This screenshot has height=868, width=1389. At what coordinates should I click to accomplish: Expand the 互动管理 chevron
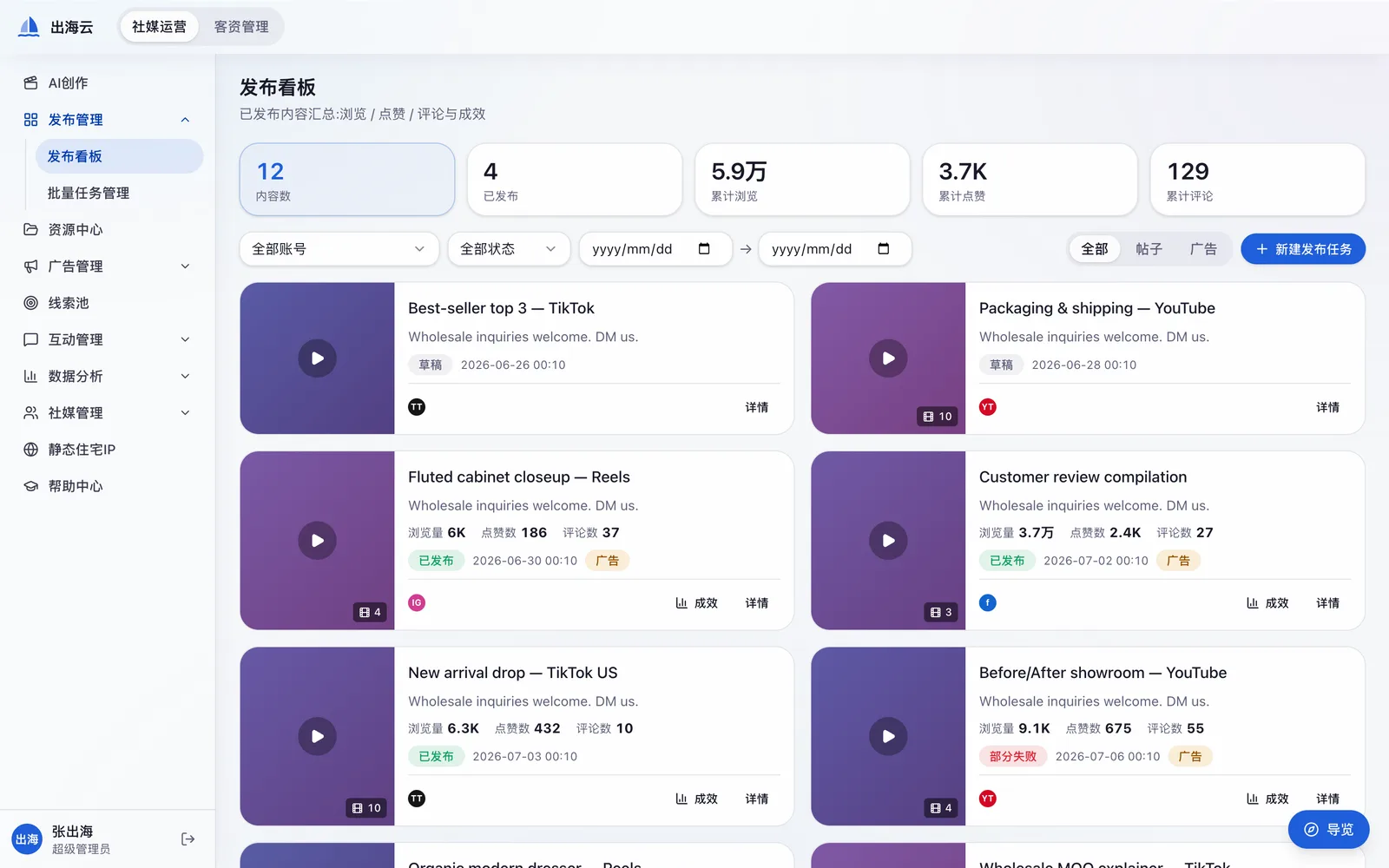185,339
